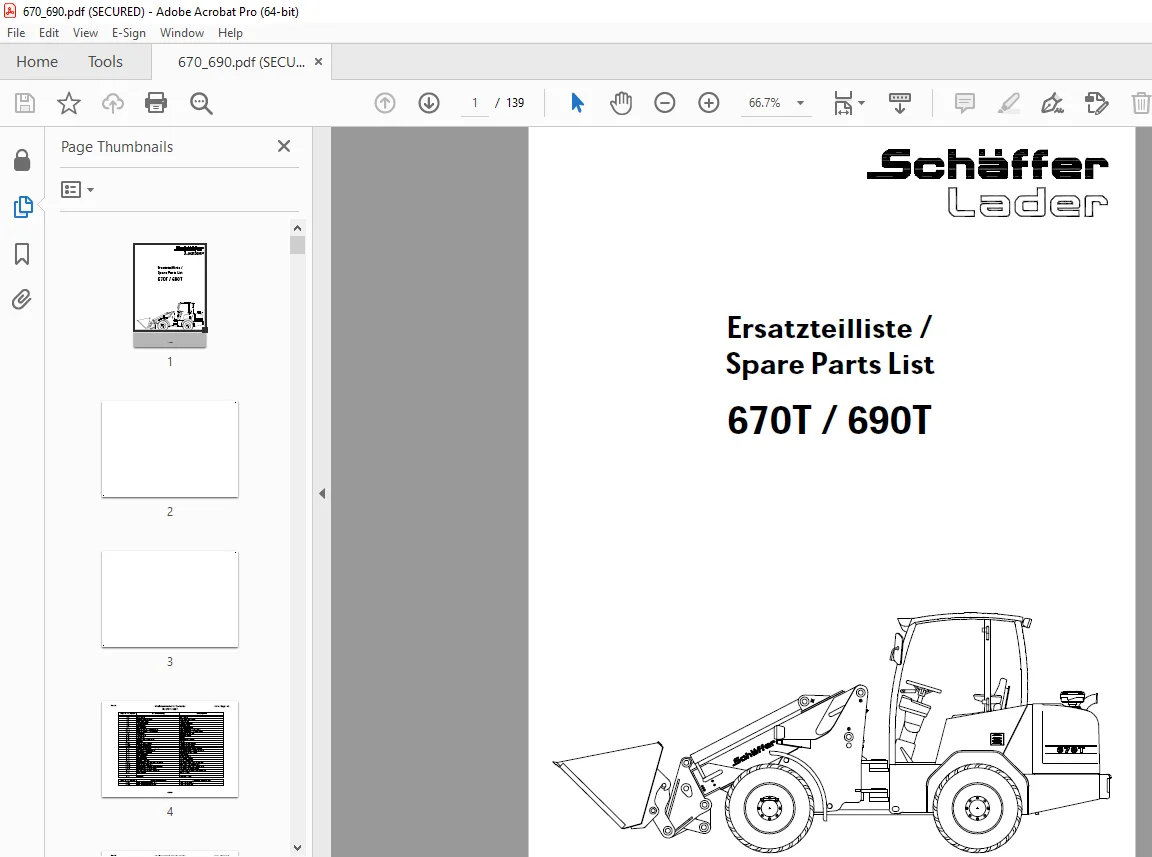Zoom in with plus button
Screen dimensions: 1152x857
(709, 103)
